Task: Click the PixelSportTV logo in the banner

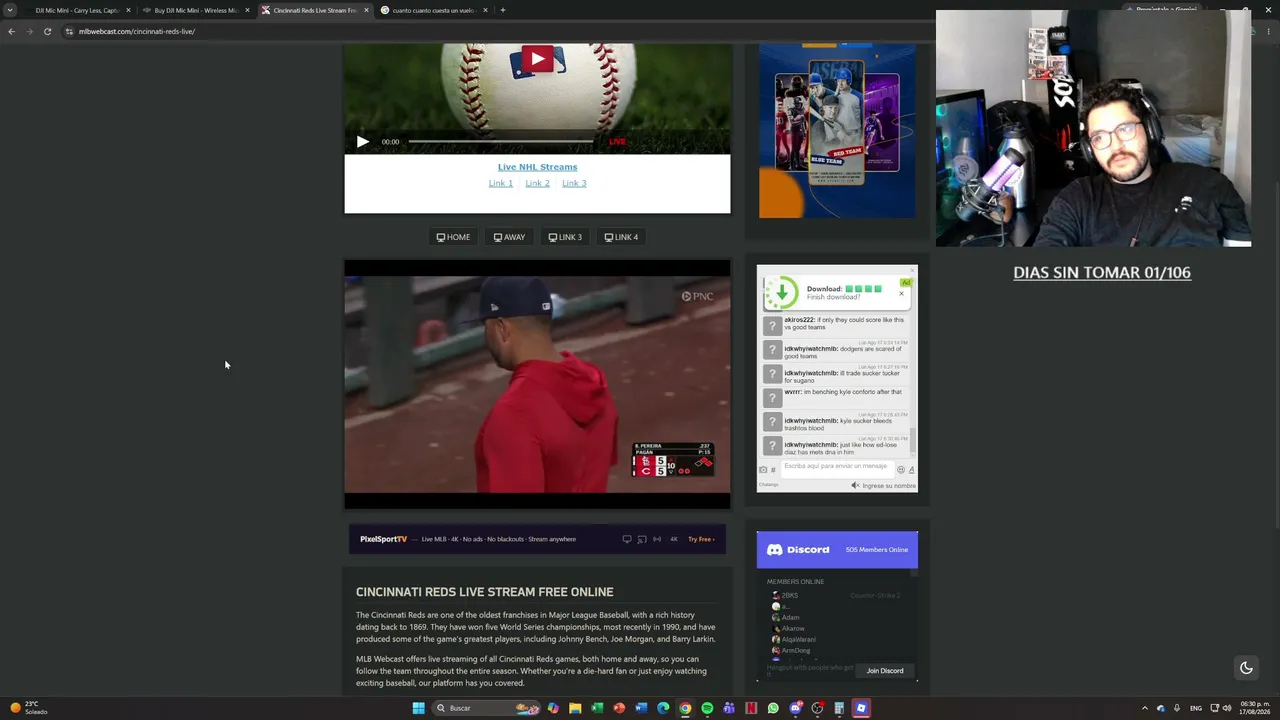Action: 383,539
